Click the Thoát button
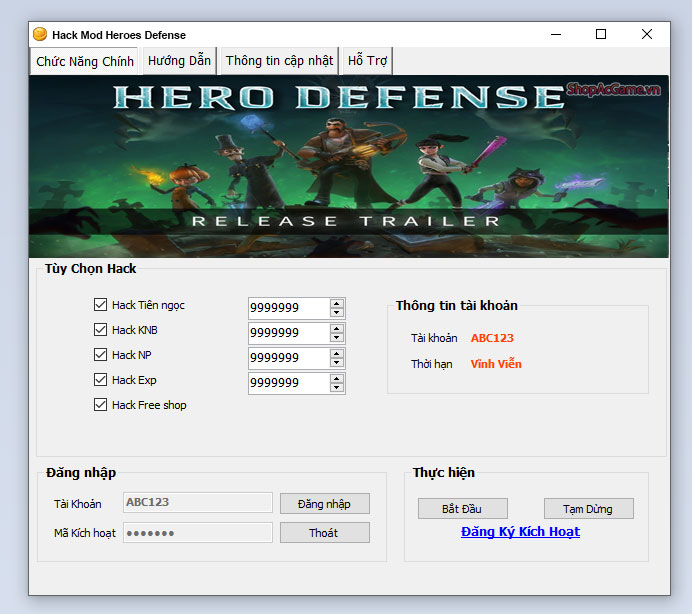 [325, 533]
